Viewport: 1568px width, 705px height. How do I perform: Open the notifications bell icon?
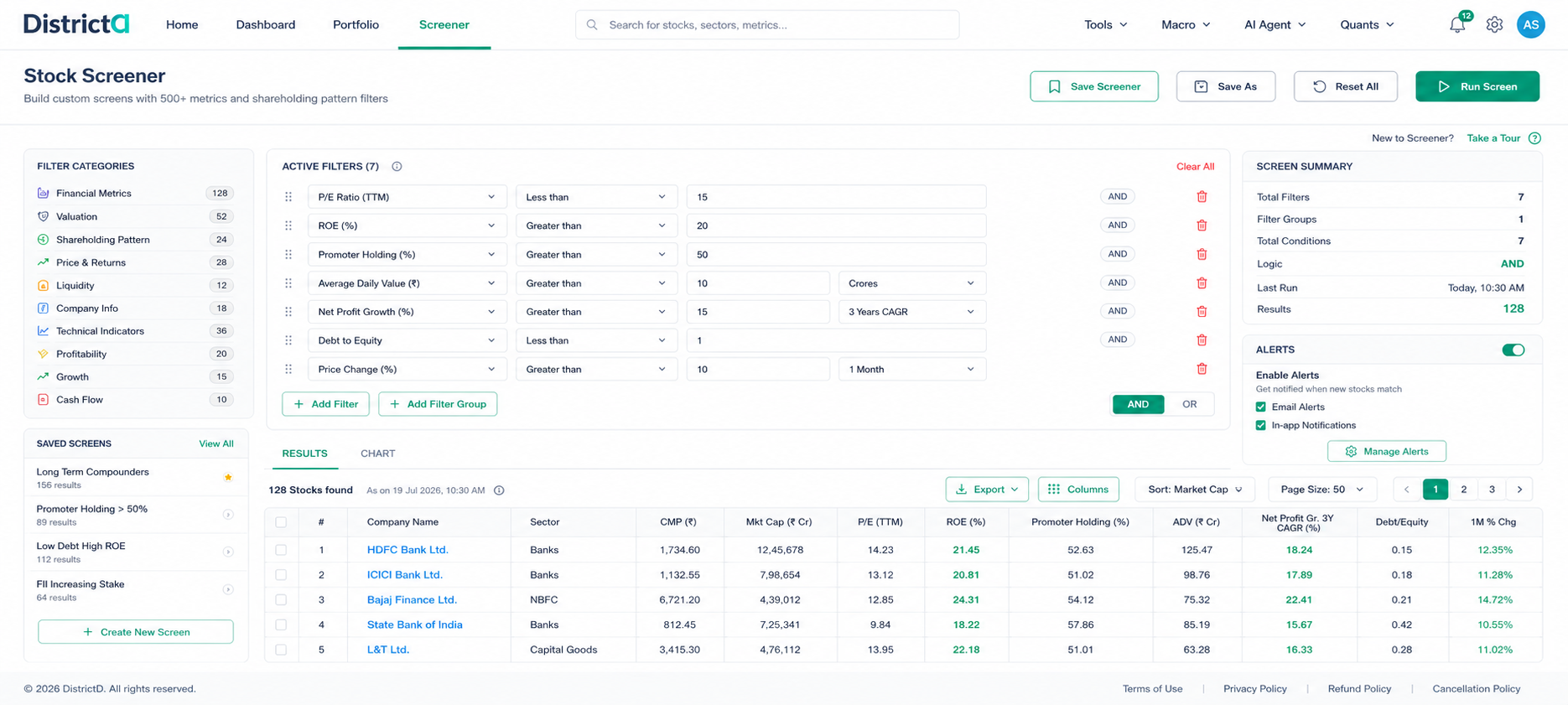1457,24
